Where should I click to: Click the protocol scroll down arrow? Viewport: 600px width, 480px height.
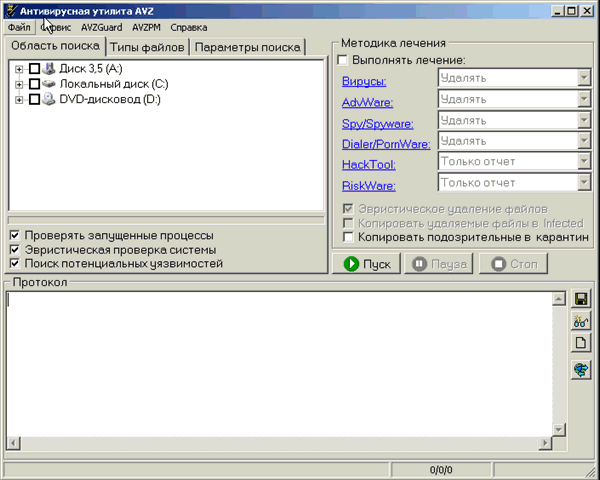pos(559,429)
